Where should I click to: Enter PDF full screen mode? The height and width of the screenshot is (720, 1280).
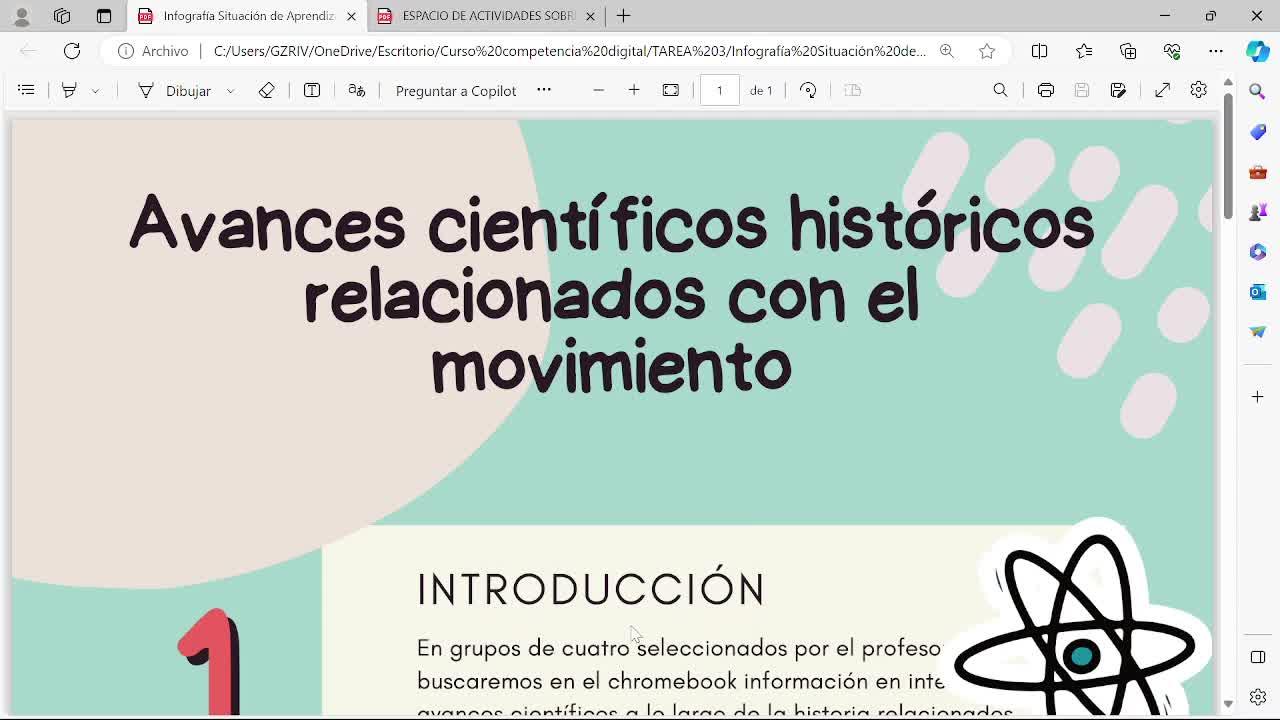tap(1162, 90)
